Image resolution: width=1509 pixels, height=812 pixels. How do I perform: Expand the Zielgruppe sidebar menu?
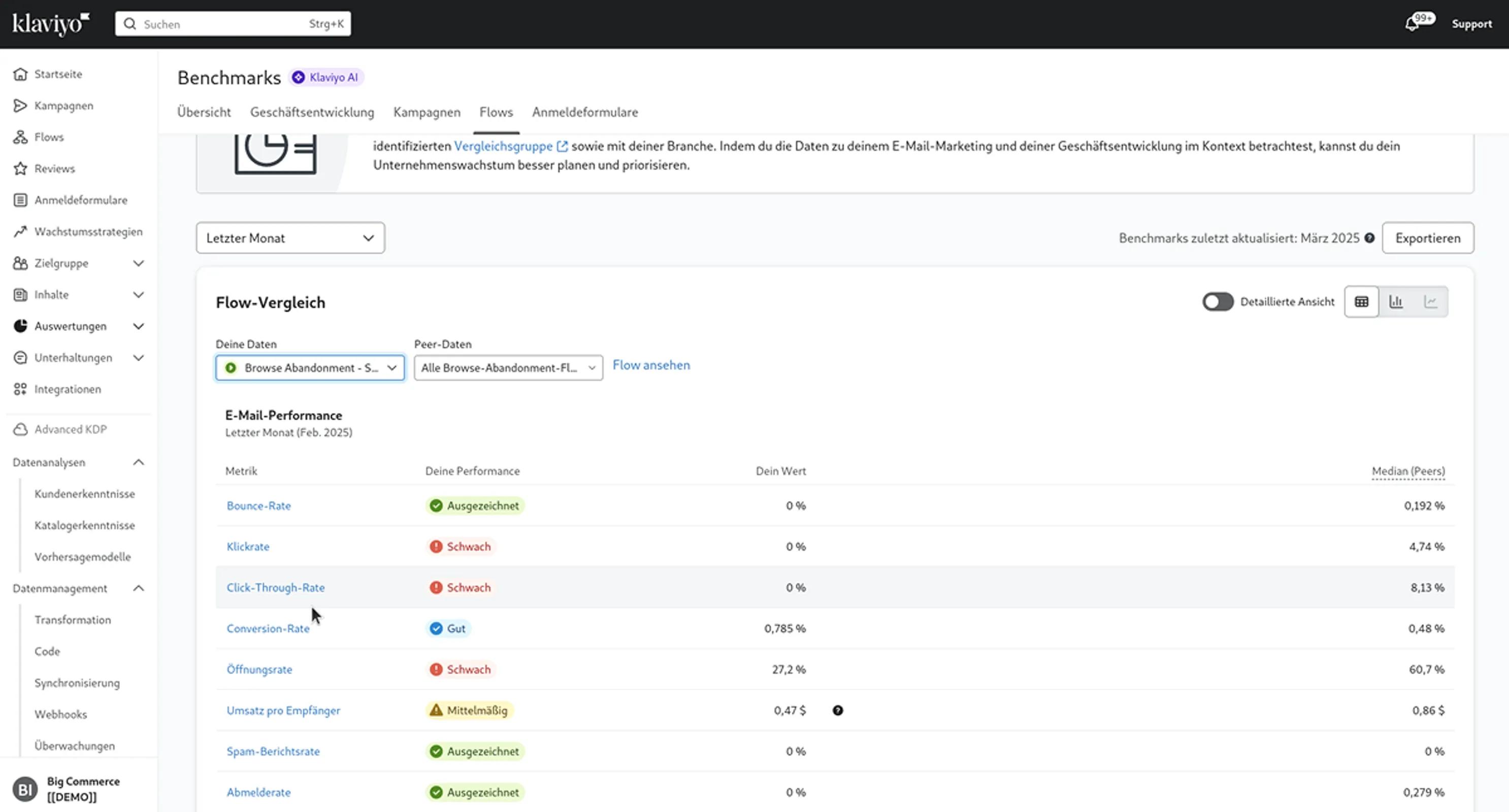(x=138, y=263)
